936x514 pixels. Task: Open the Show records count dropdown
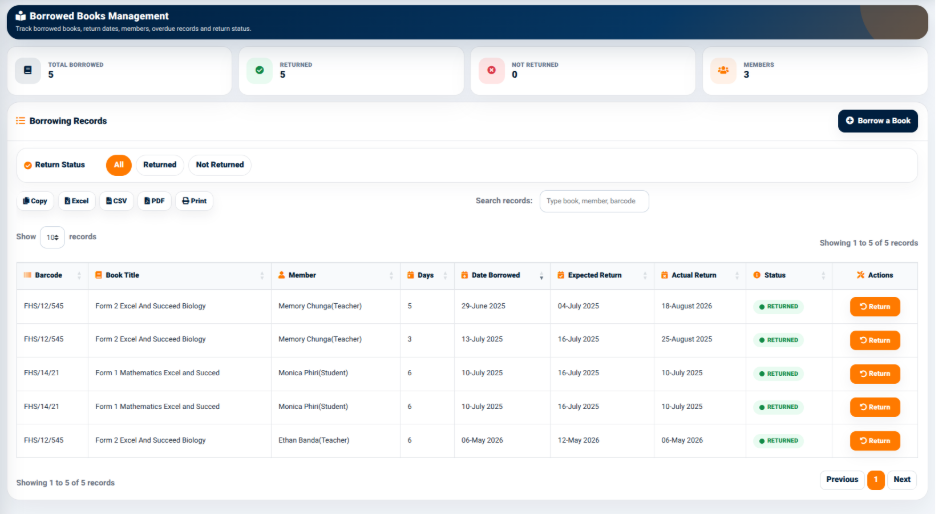(x=53, y=238)
